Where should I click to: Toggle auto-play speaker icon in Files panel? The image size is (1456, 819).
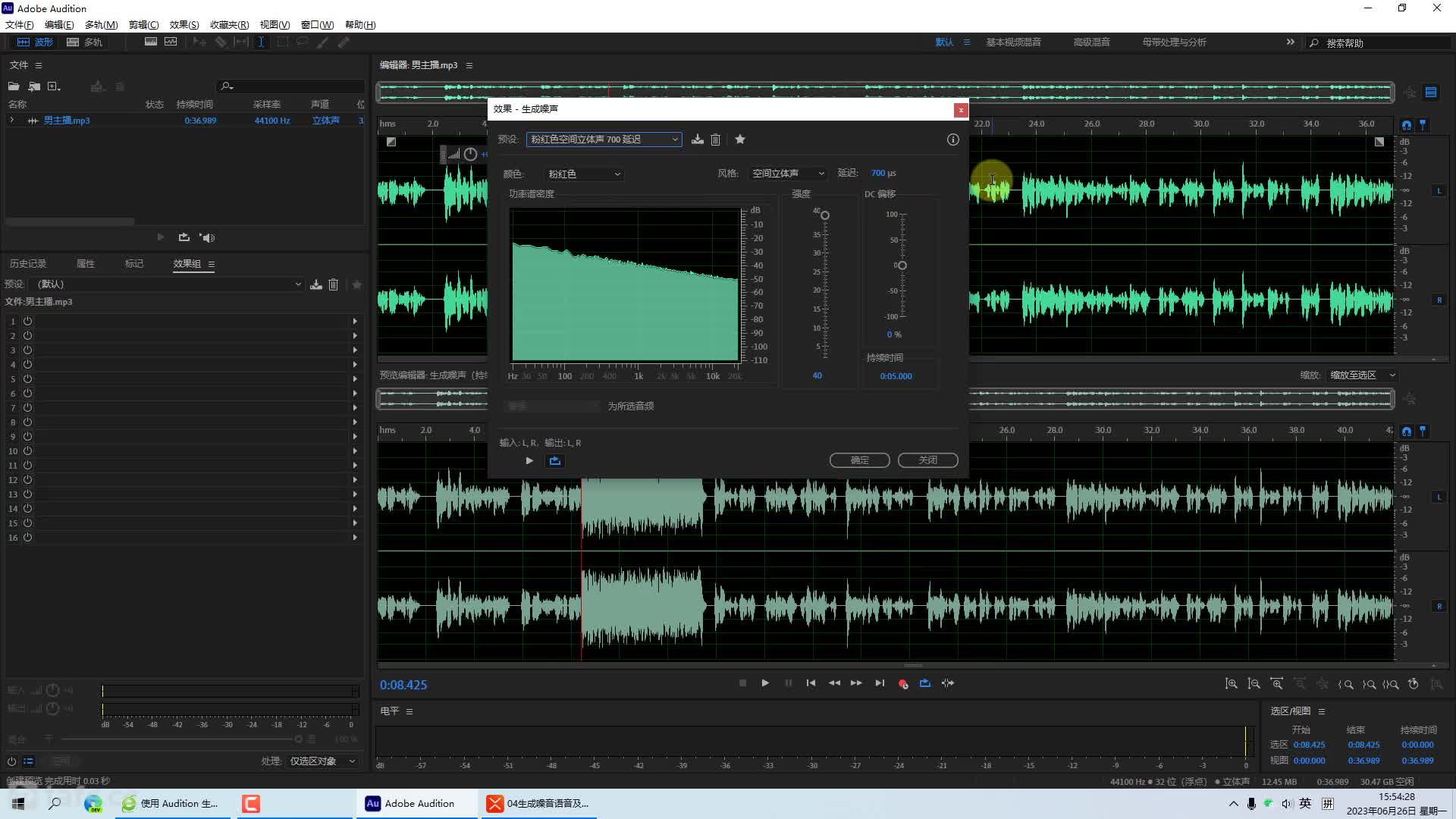[x=207, y=237]
